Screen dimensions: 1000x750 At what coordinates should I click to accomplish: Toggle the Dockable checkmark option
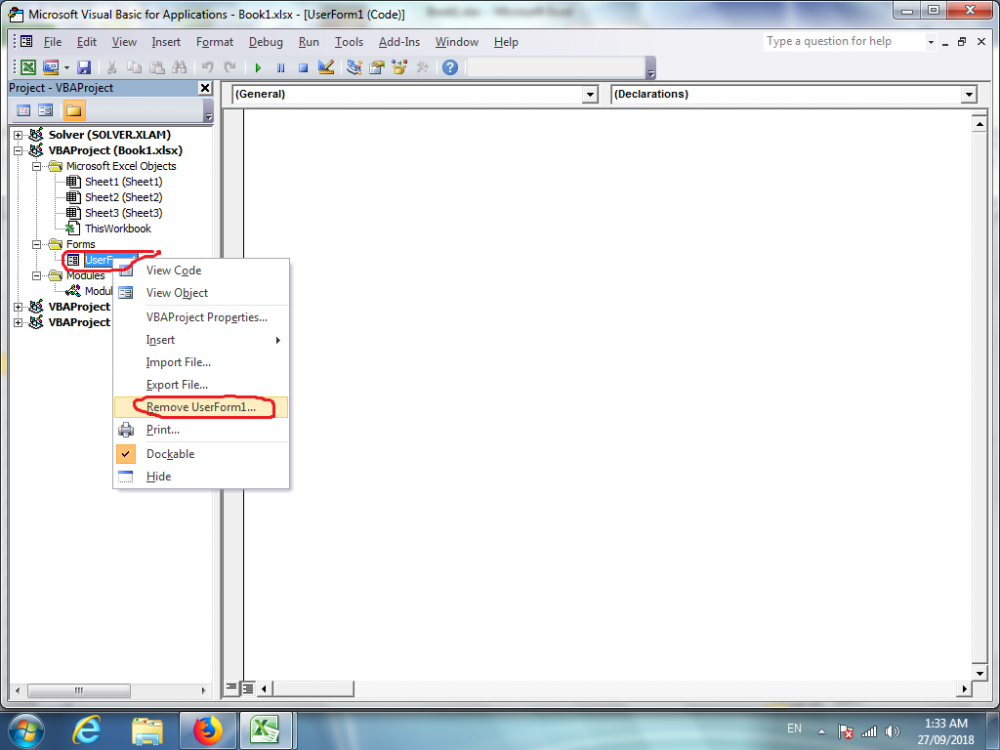pos(201,454)
